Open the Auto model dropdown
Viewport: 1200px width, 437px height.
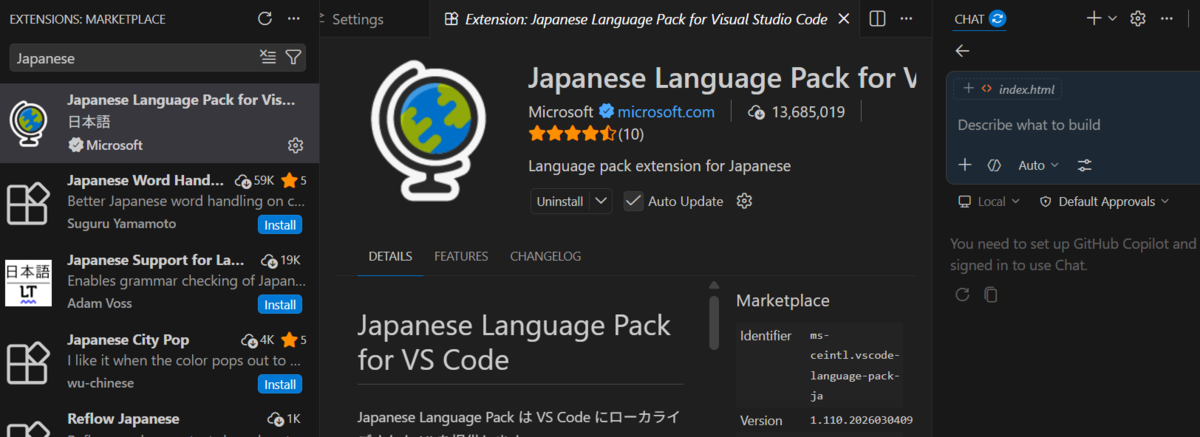(1038, 165)
